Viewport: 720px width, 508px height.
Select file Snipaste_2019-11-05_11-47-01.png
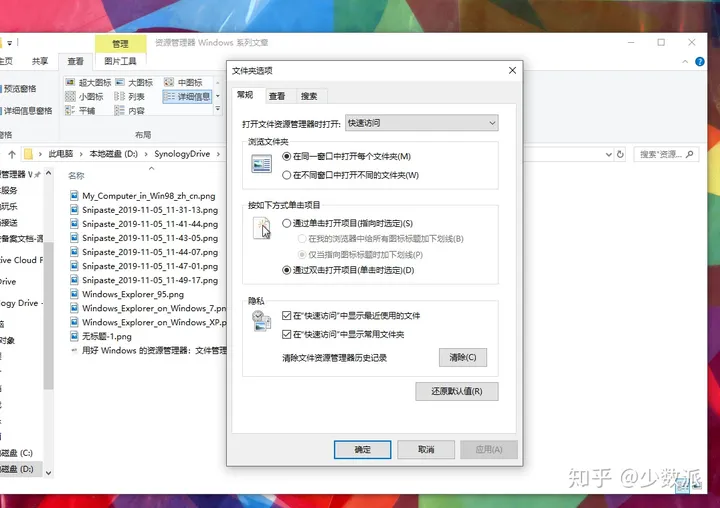click(x=145, y=266)
